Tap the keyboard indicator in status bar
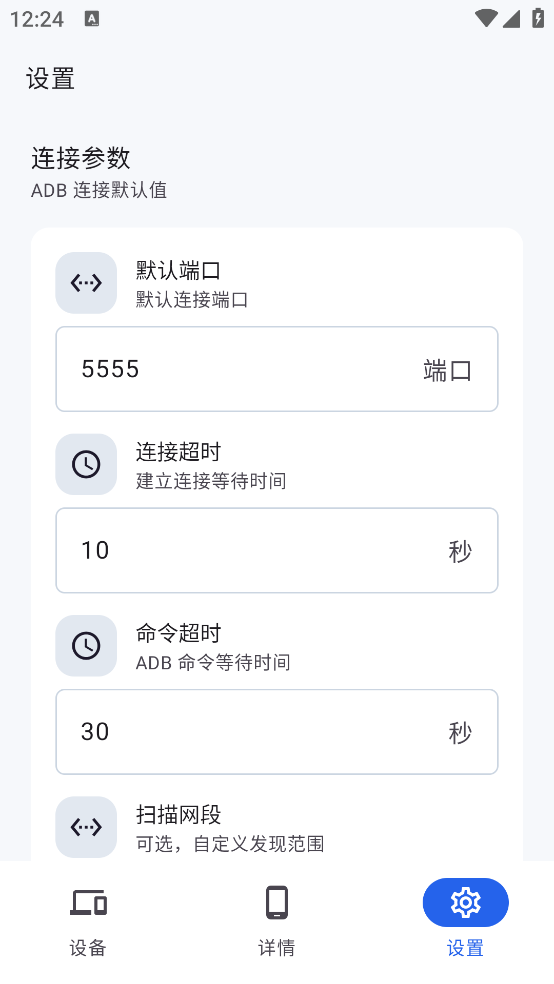This screenshot has height=984, width=554. coord(92,19)
